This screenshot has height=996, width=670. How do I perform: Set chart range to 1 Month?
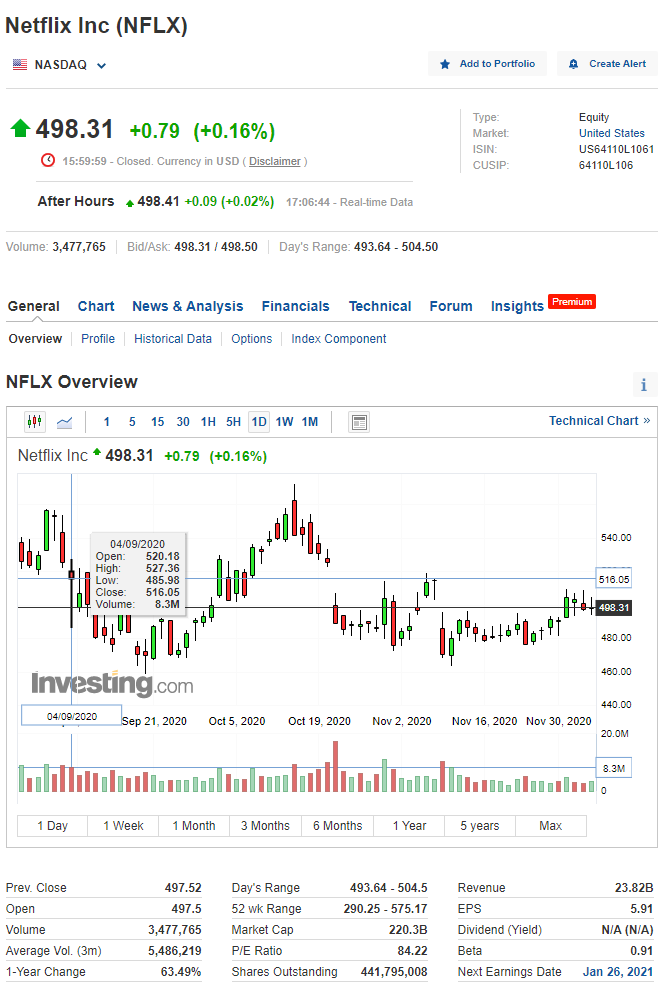pyautogui.click(x=194, y=826)
